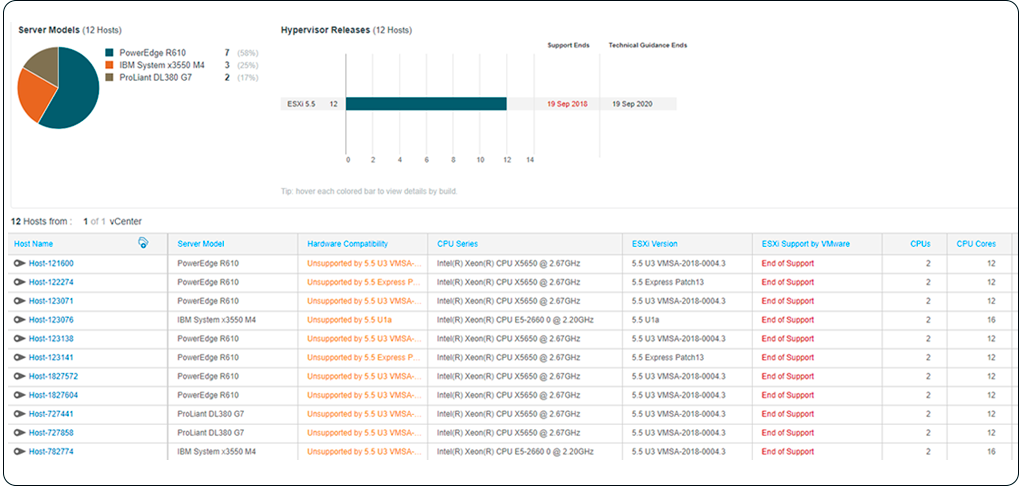Sort by CPUs column header
Viewport: 1026px width, 486px height.
[920, 244]
